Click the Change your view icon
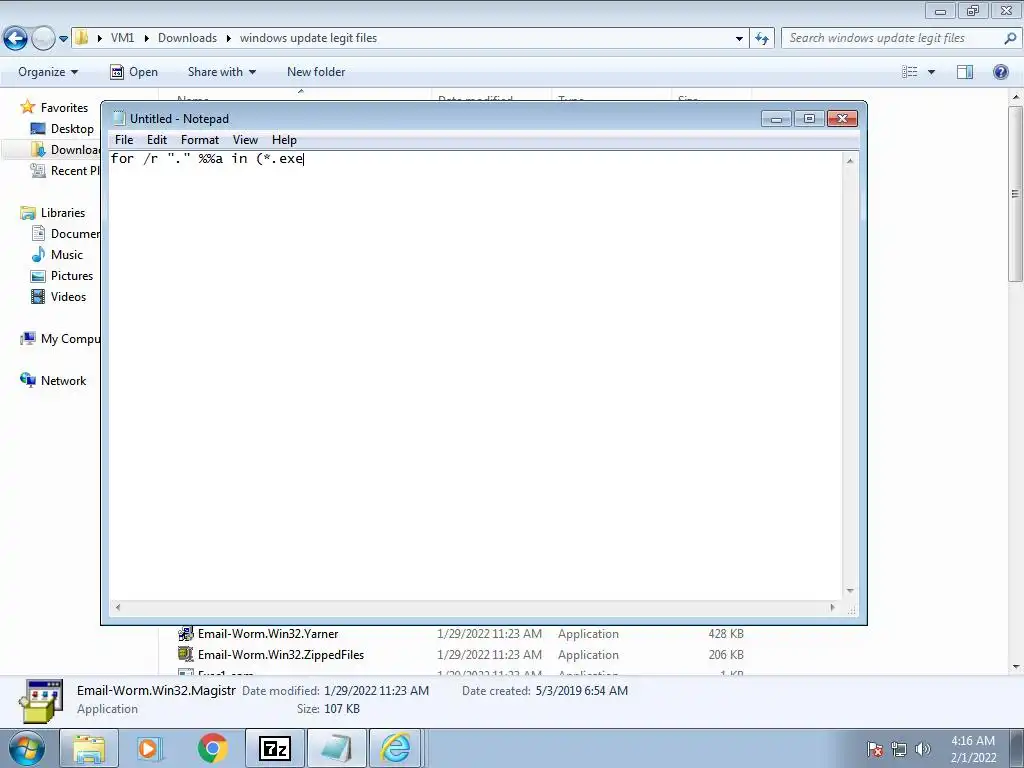This screenshot has height=768, width=1024. coord(910,72)
